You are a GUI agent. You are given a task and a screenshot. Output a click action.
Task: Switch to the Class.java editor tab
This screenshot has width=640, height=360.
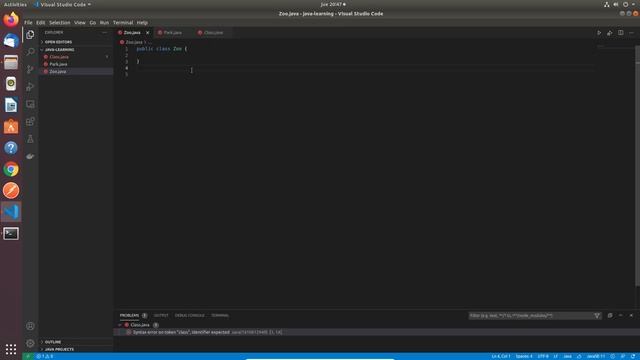[x=213, y=33]
